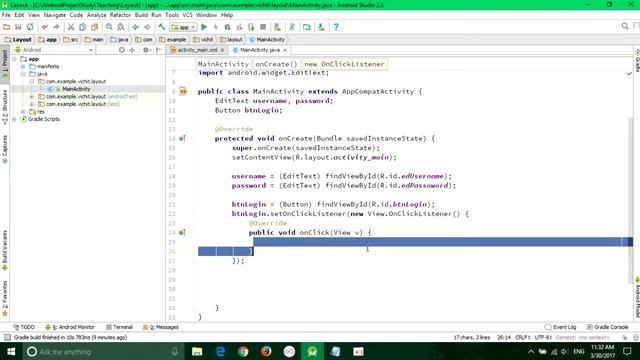Click the Hide project panel icon

tap(159, 50)
